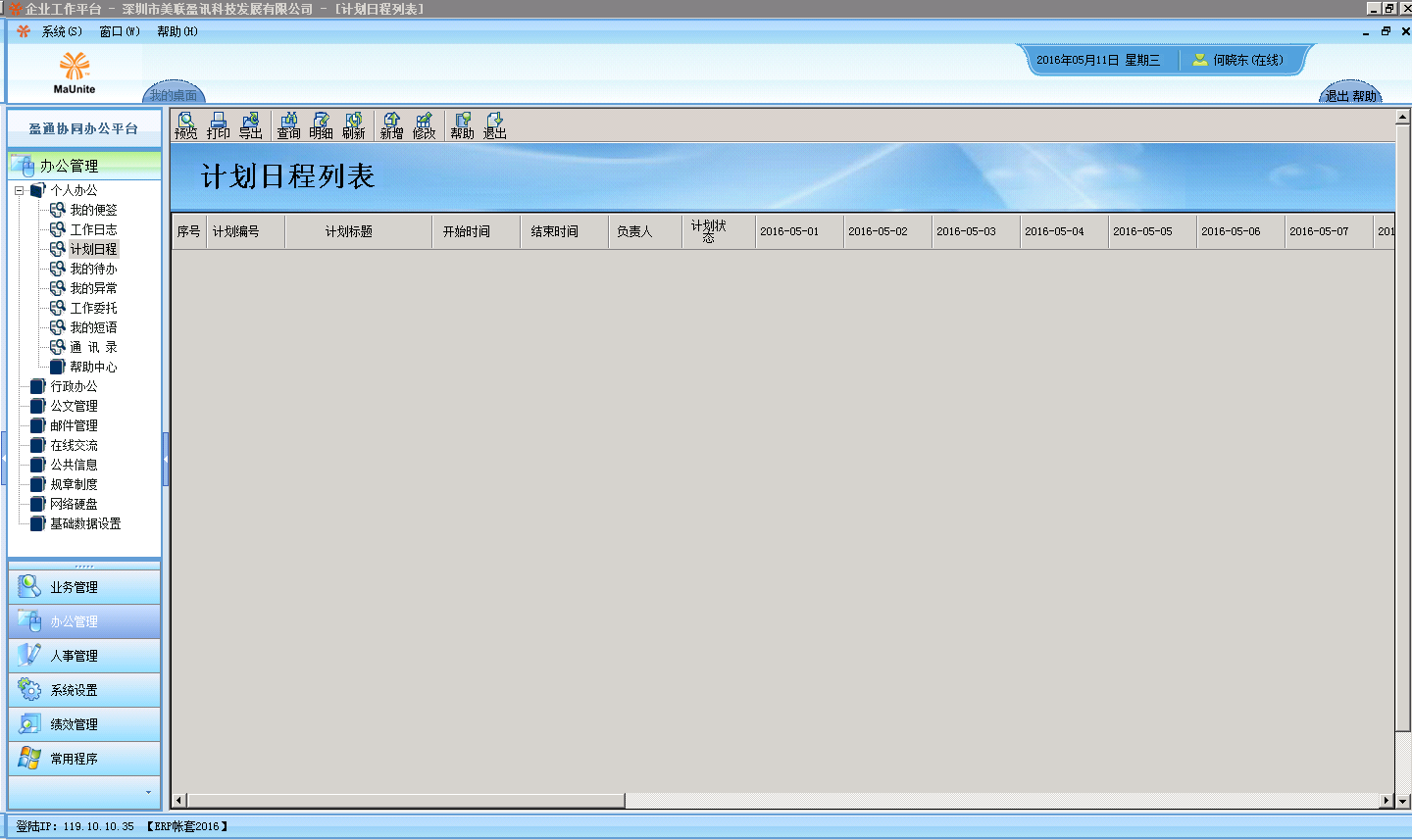Screen dimensions: 1412x840
Task: Select 行政办公 tree folder
Action: [x=74, y=386]
